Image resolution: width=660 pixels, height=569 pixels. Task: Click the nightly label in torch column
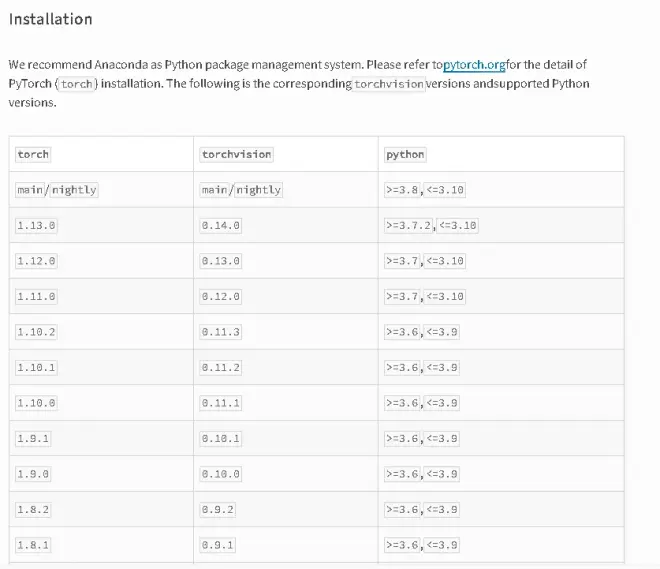tap(74, 190)
